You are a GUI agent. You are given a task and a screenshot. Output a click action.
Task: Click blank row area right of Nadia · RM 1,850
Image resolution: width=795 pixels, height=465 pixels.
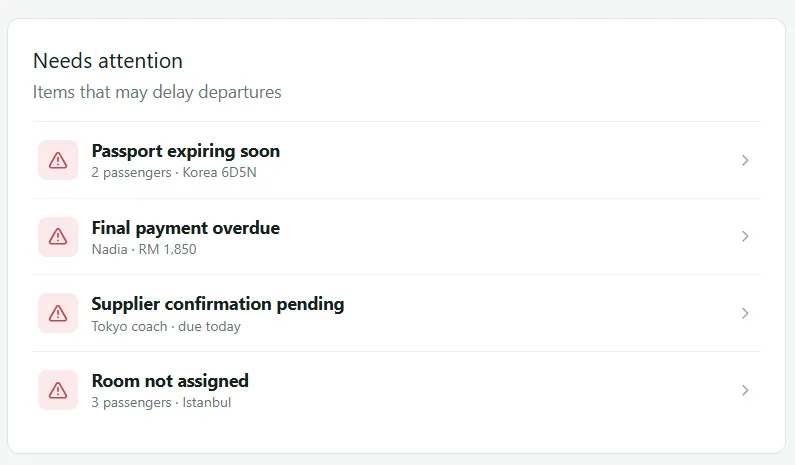click(466, 249)
